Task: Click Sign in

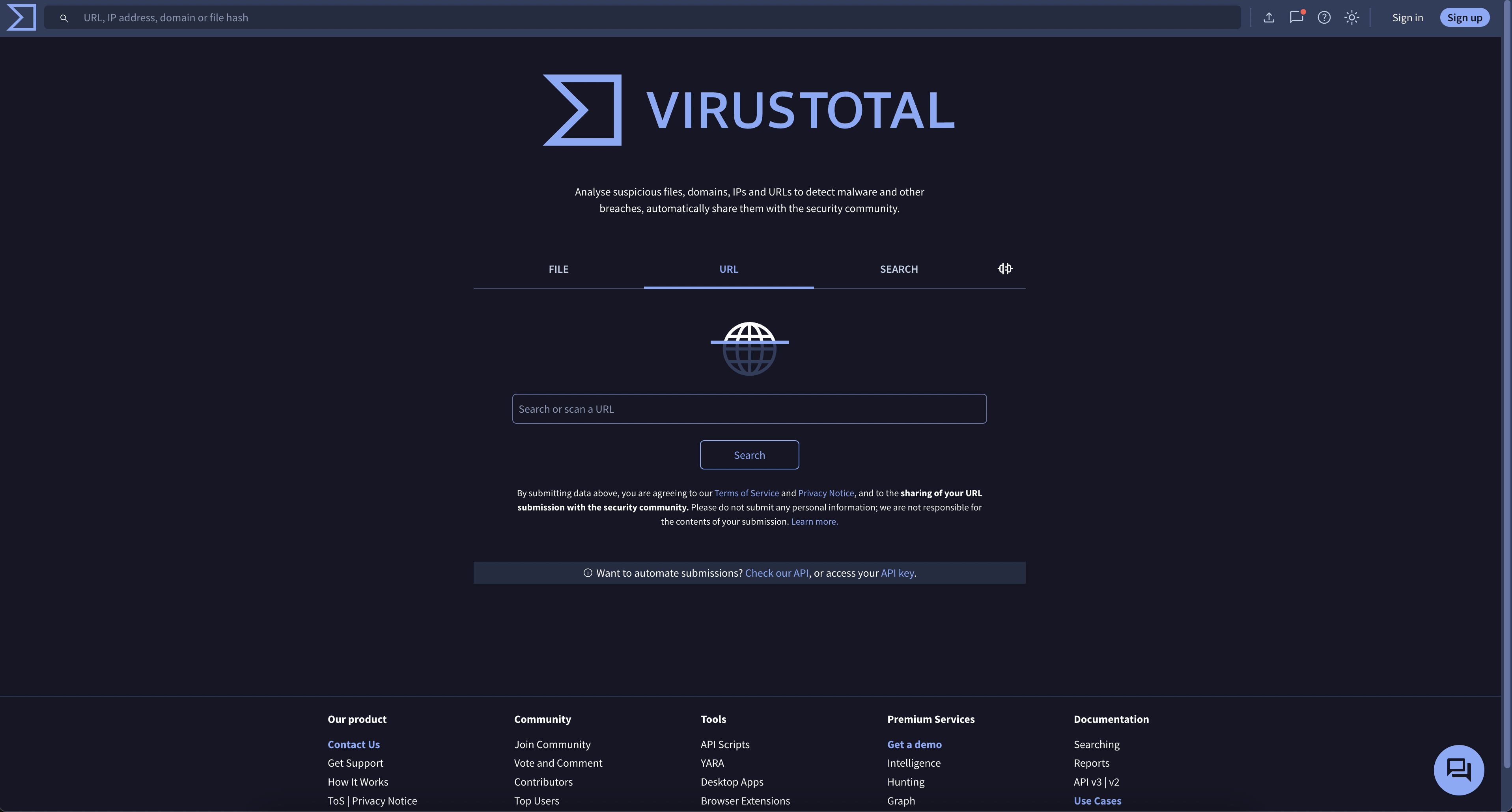Action: click(1407, 18)
